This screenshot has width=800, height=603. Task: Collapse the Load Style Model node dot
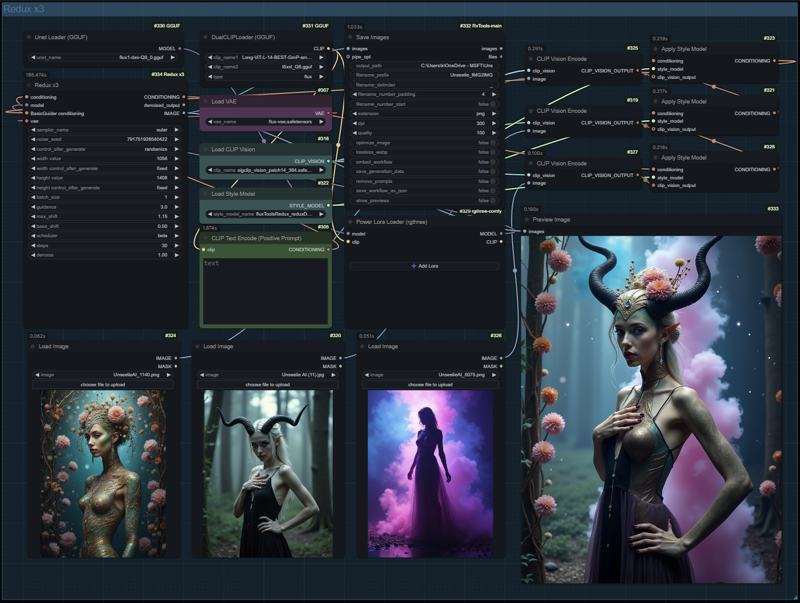206,194
